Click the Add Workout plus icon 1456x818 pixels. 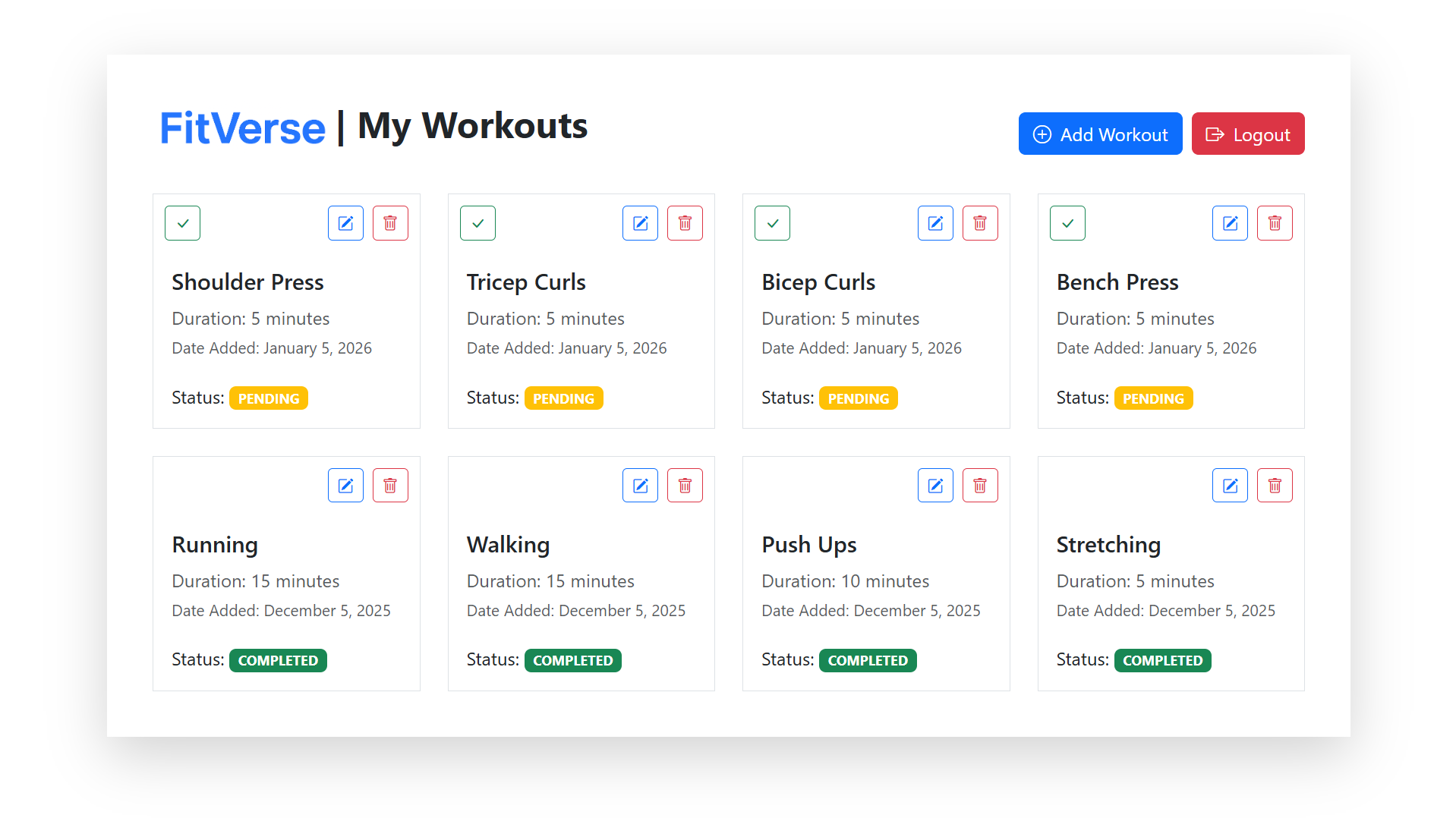click(x=1042, y=134)
